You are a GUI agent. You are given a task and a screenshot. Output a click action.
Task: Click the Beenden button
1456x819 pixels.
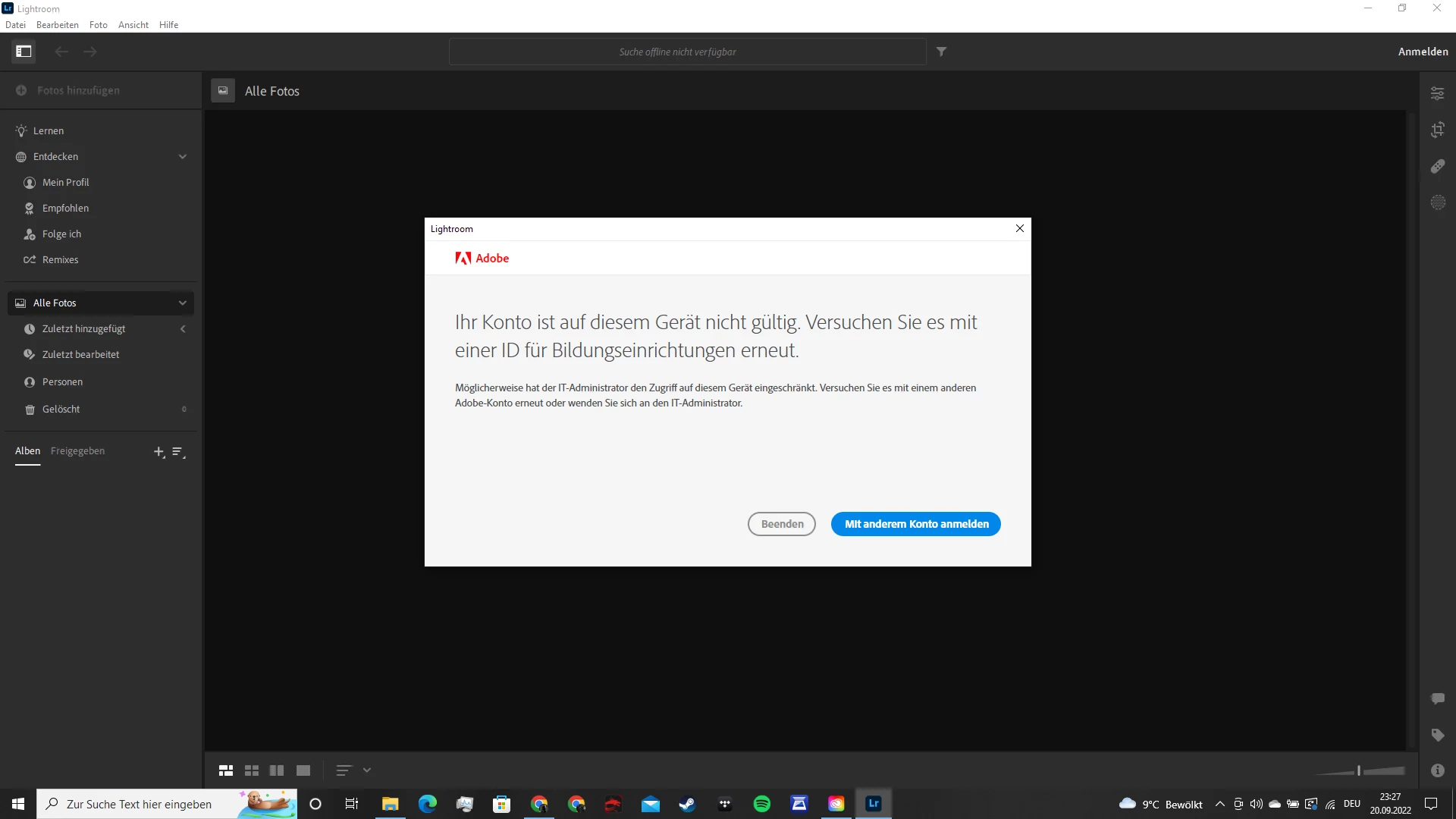[x=781, y=524]
